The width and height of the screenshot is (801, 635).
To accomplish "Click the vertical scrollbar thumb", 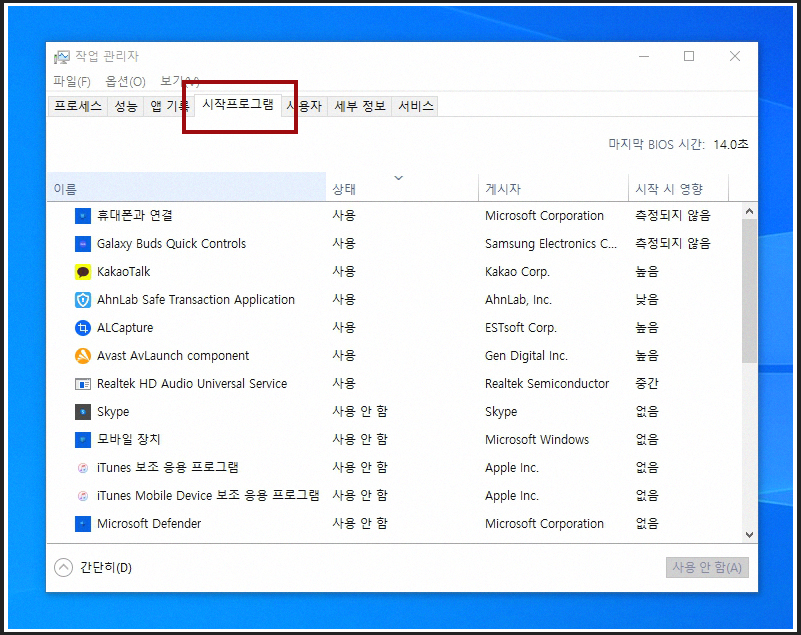I will [x=749, y=291].
